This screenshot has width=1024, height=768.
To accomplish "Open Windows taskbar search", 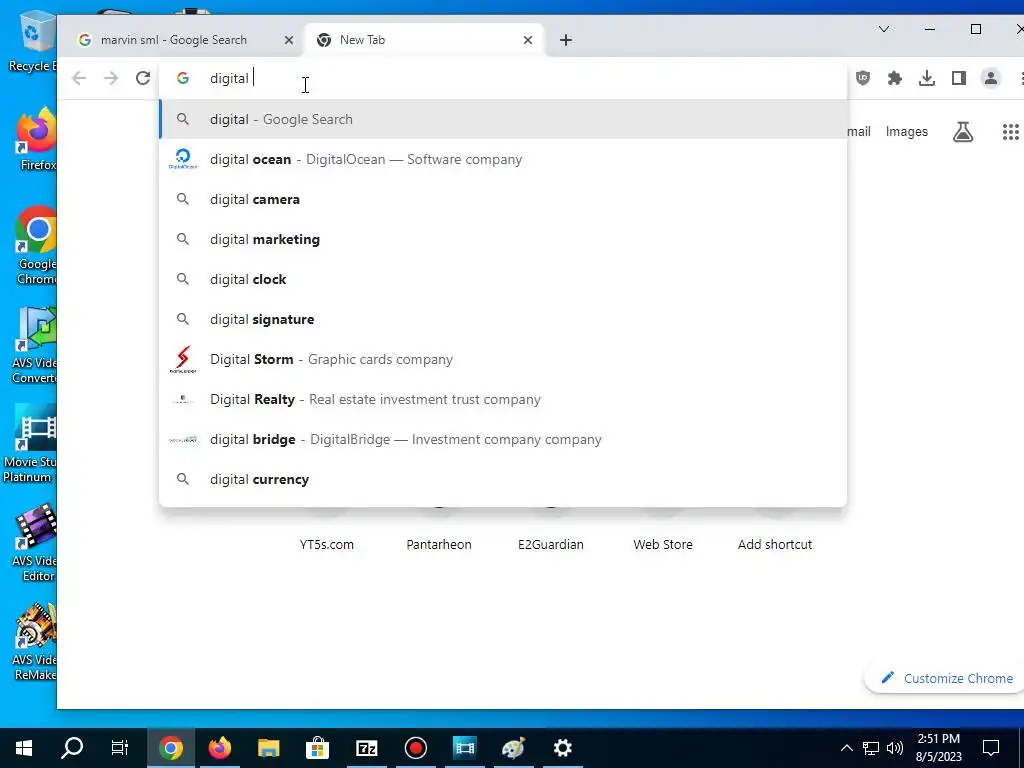I will [x=72, y=747].
